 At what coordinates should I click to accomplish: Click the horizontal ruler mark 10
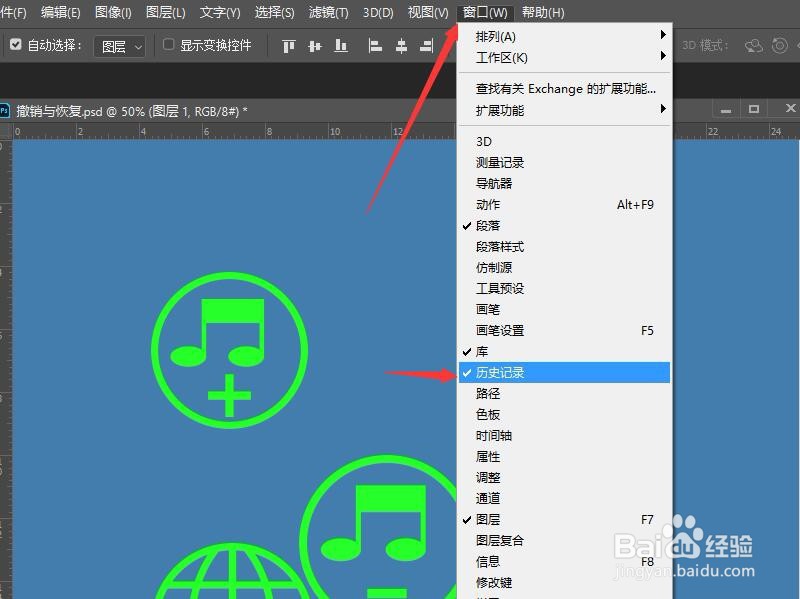[x=335, y=132]
